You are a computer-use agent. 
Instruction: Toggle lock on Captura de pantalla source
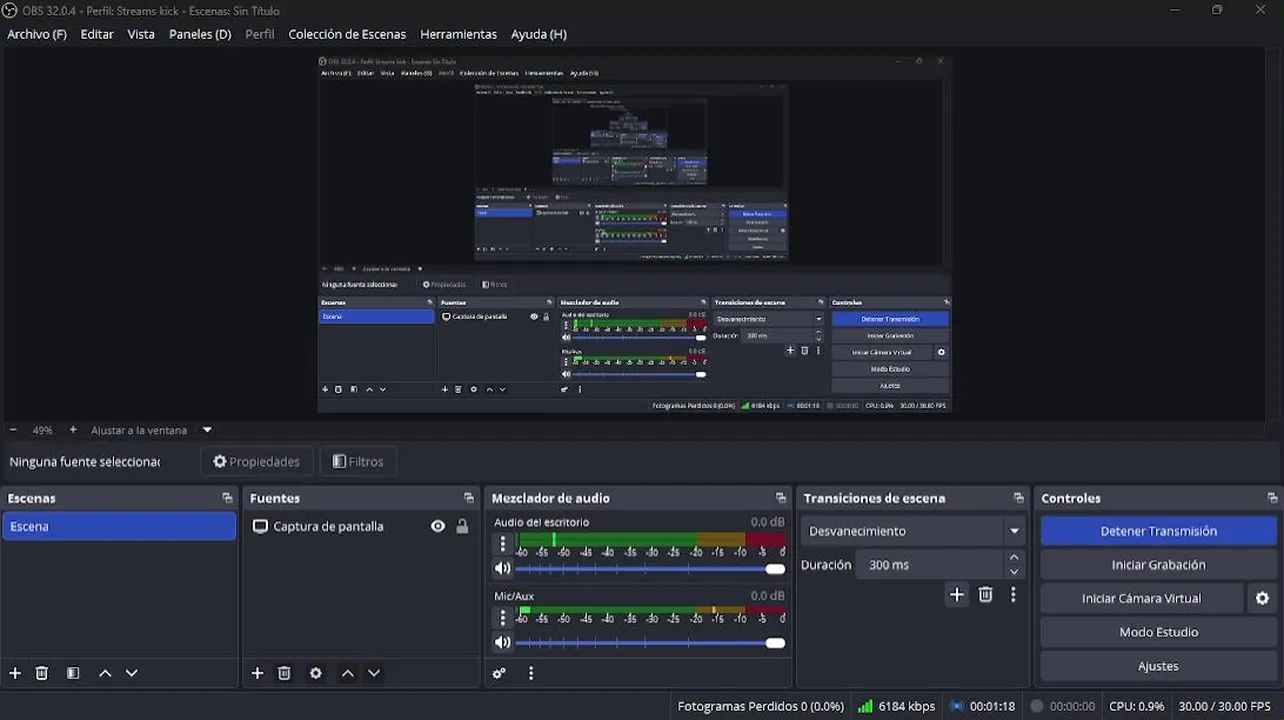pos(462,526)
